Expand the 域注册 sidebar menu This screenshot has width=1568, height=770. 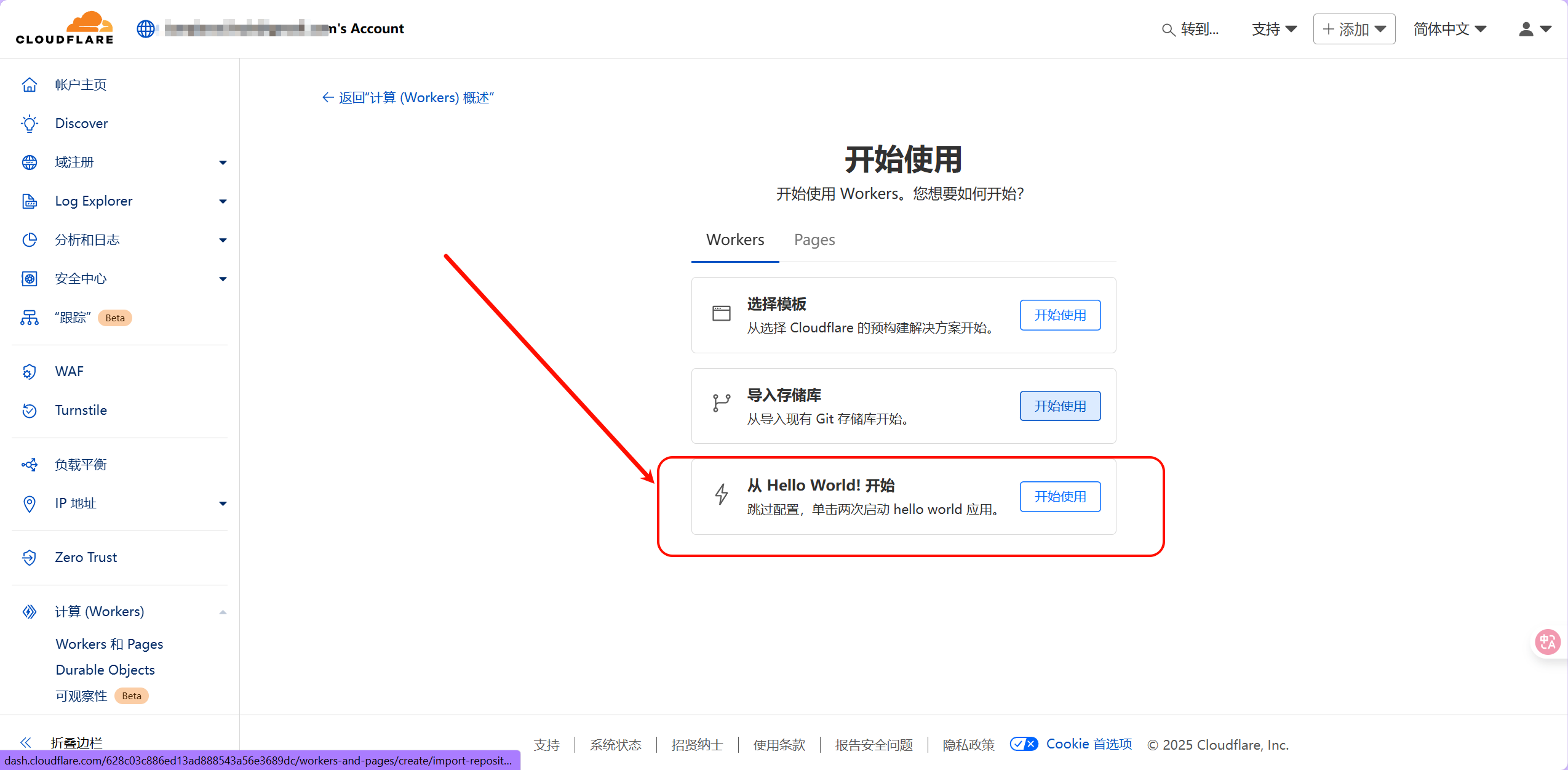tap(223, 162)
